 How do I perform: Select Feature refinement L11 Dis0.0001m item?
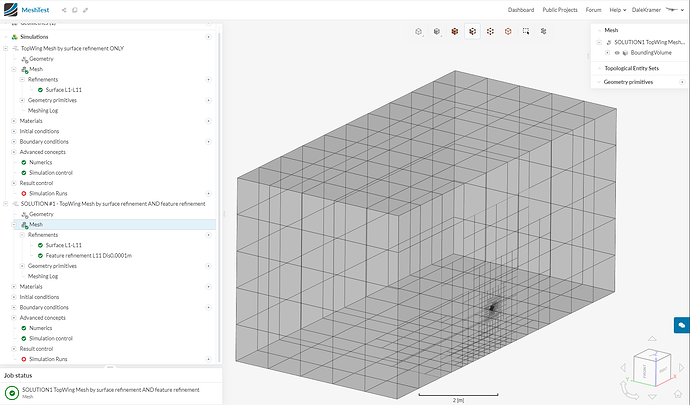87,256
